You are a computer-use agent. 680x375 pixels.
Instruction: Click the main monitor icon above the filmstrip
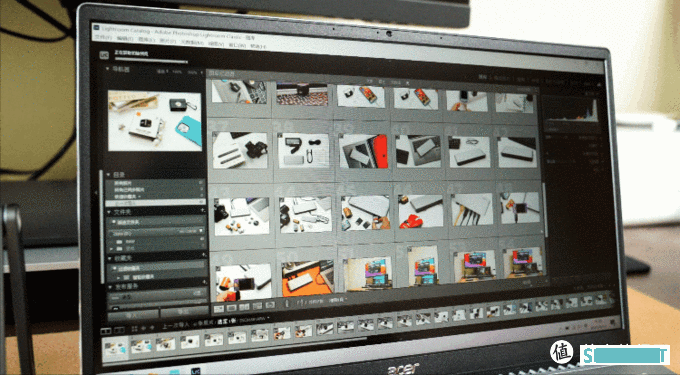pos(105,331)
